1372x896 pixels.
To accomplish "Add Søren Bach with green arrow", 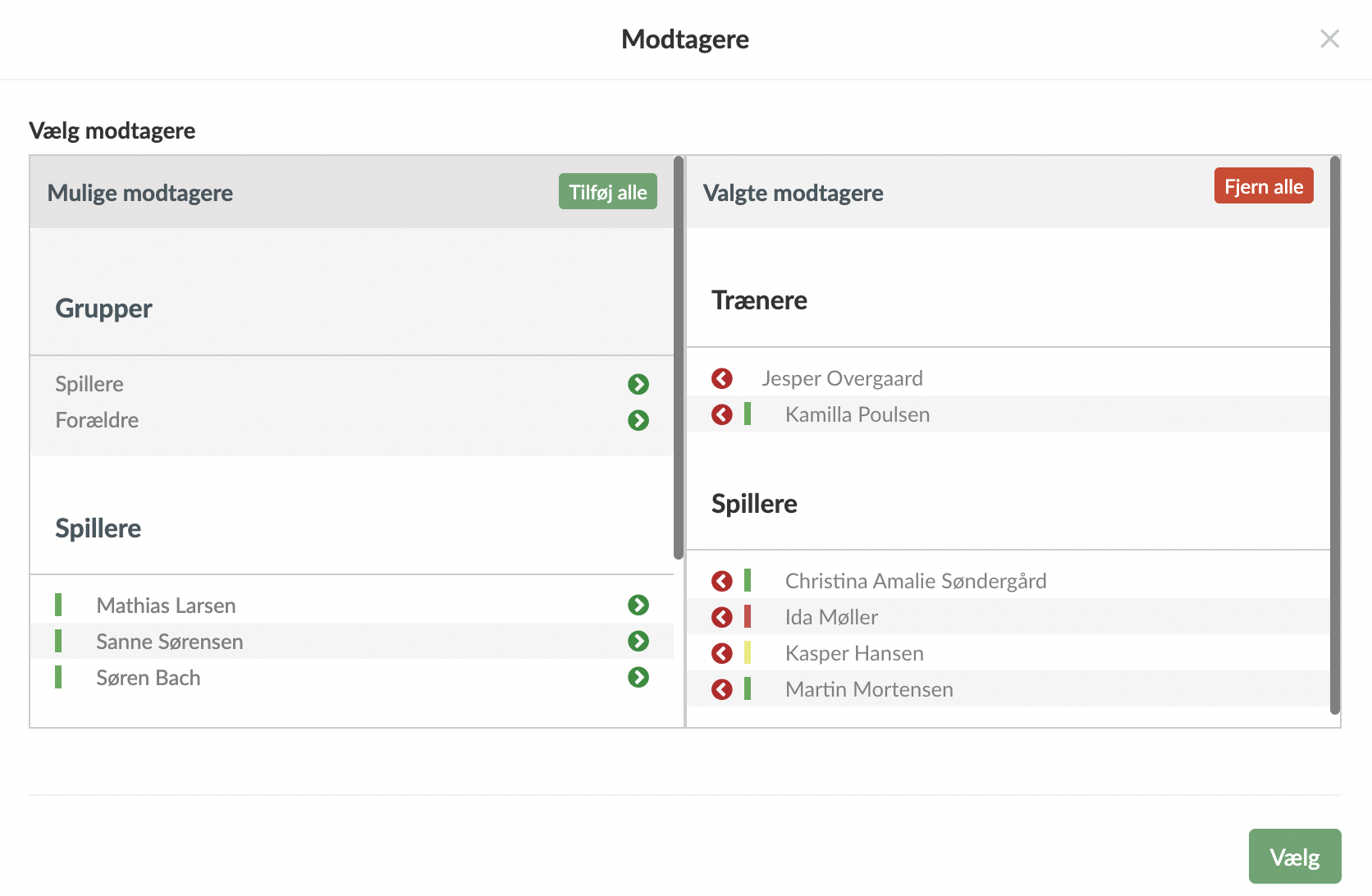I will click(638, 677).
